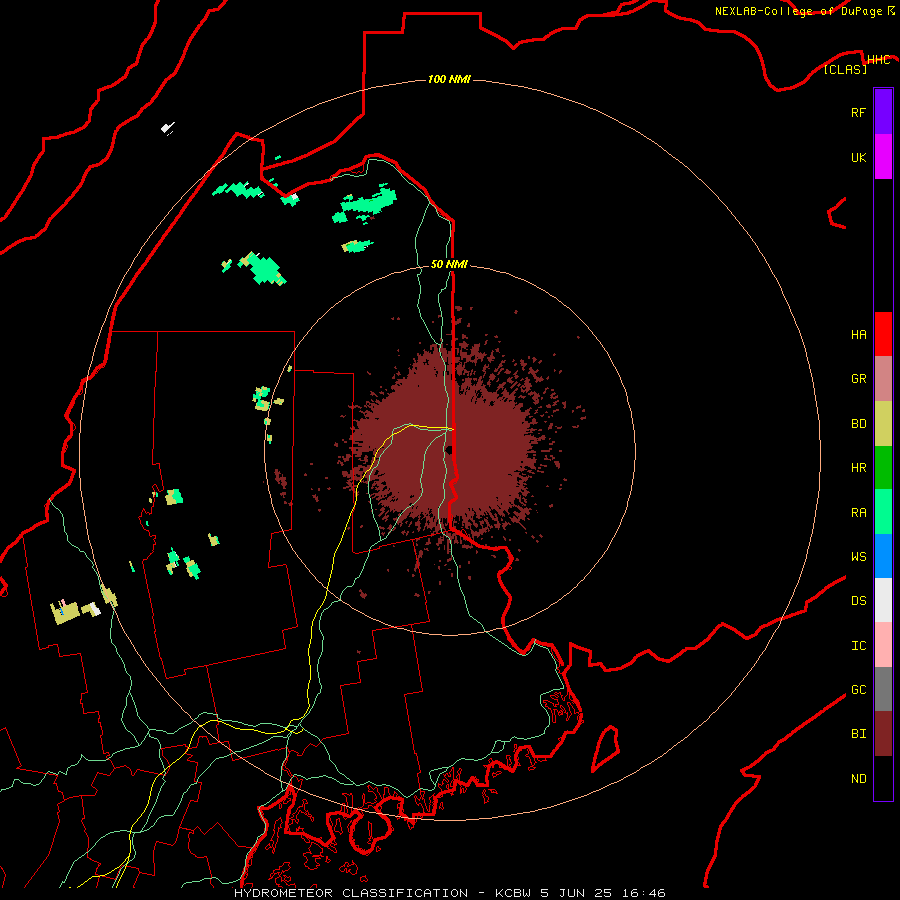Click the IC legend label

coord(859,646)
